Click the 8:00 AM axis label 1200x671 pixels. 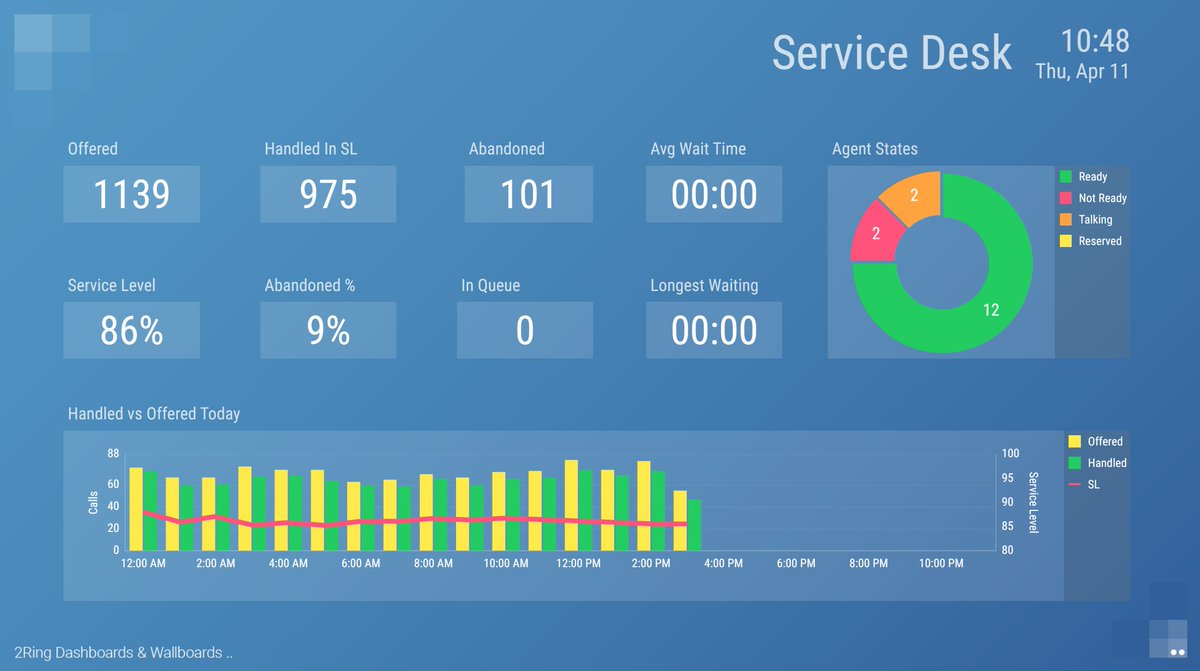coord(433,564)
